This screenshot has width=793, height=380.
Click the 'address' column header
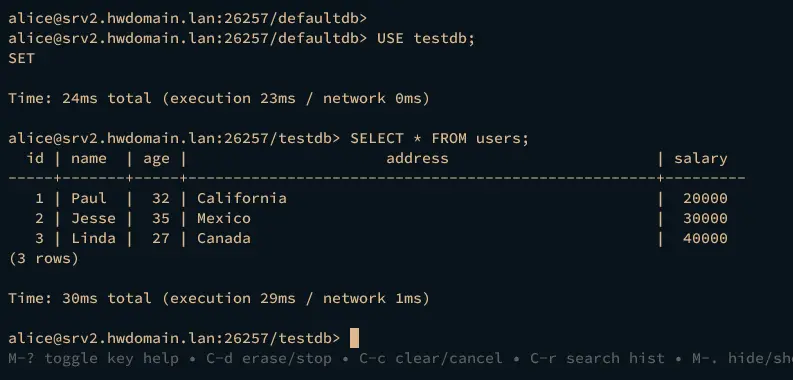coord(417,158)
